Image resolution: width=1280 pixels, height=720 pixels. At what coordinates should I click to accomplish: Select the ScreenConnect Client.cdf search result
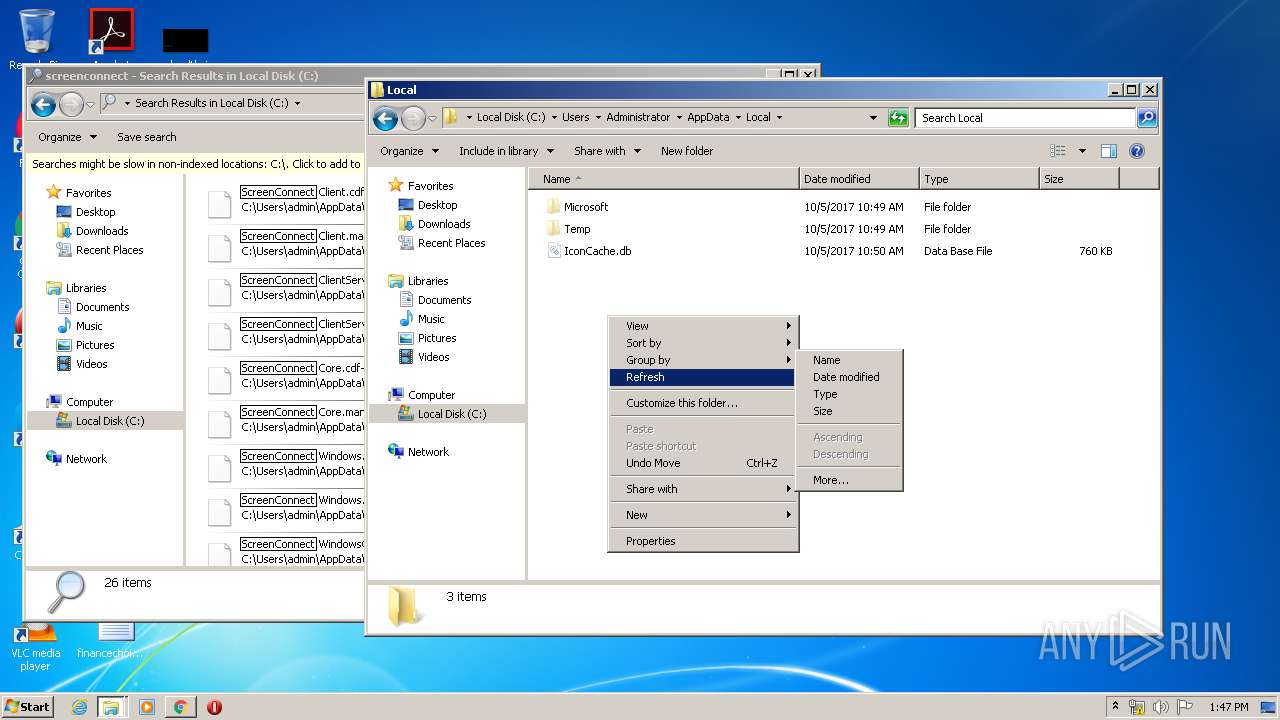[x=286, y=199]
